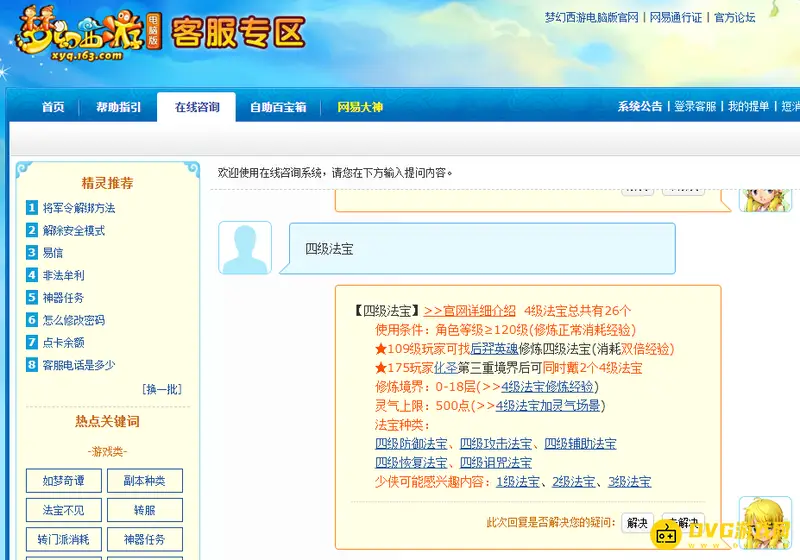800x560 pixels.
Task: Go to 官方论坛 link
Action: [735, 17]
